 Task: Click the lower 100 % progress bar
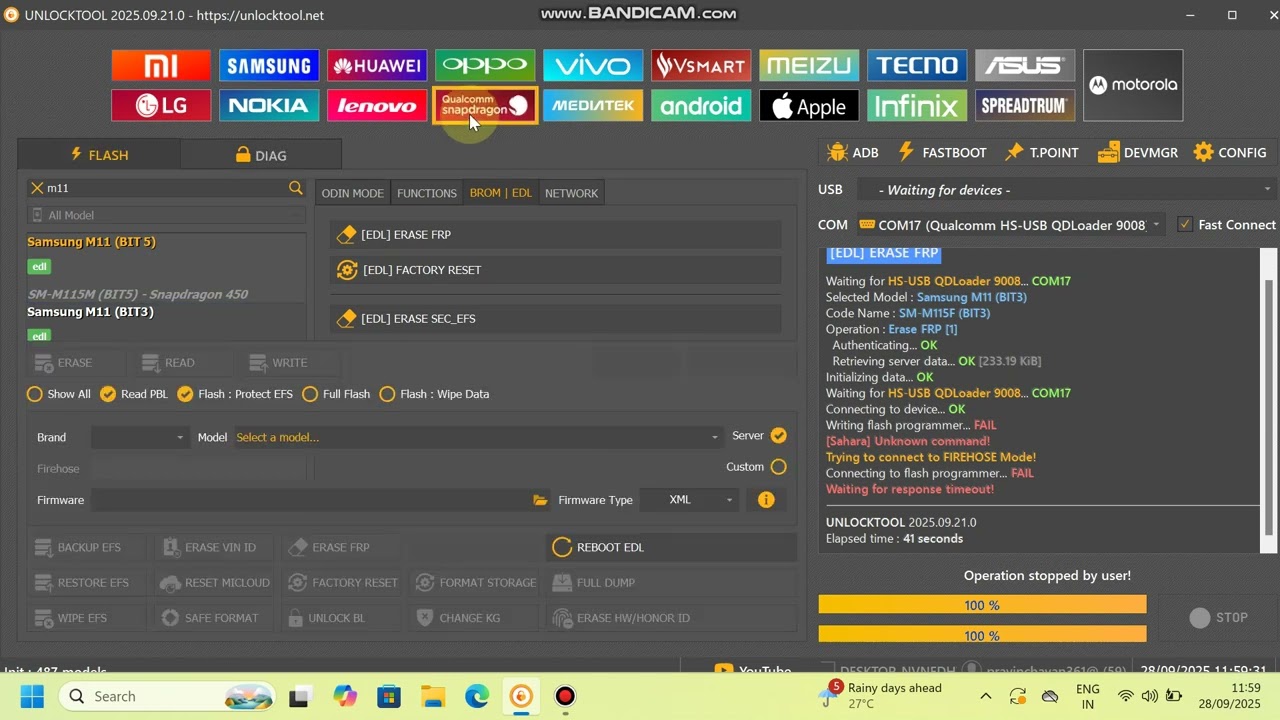[982, 635]
